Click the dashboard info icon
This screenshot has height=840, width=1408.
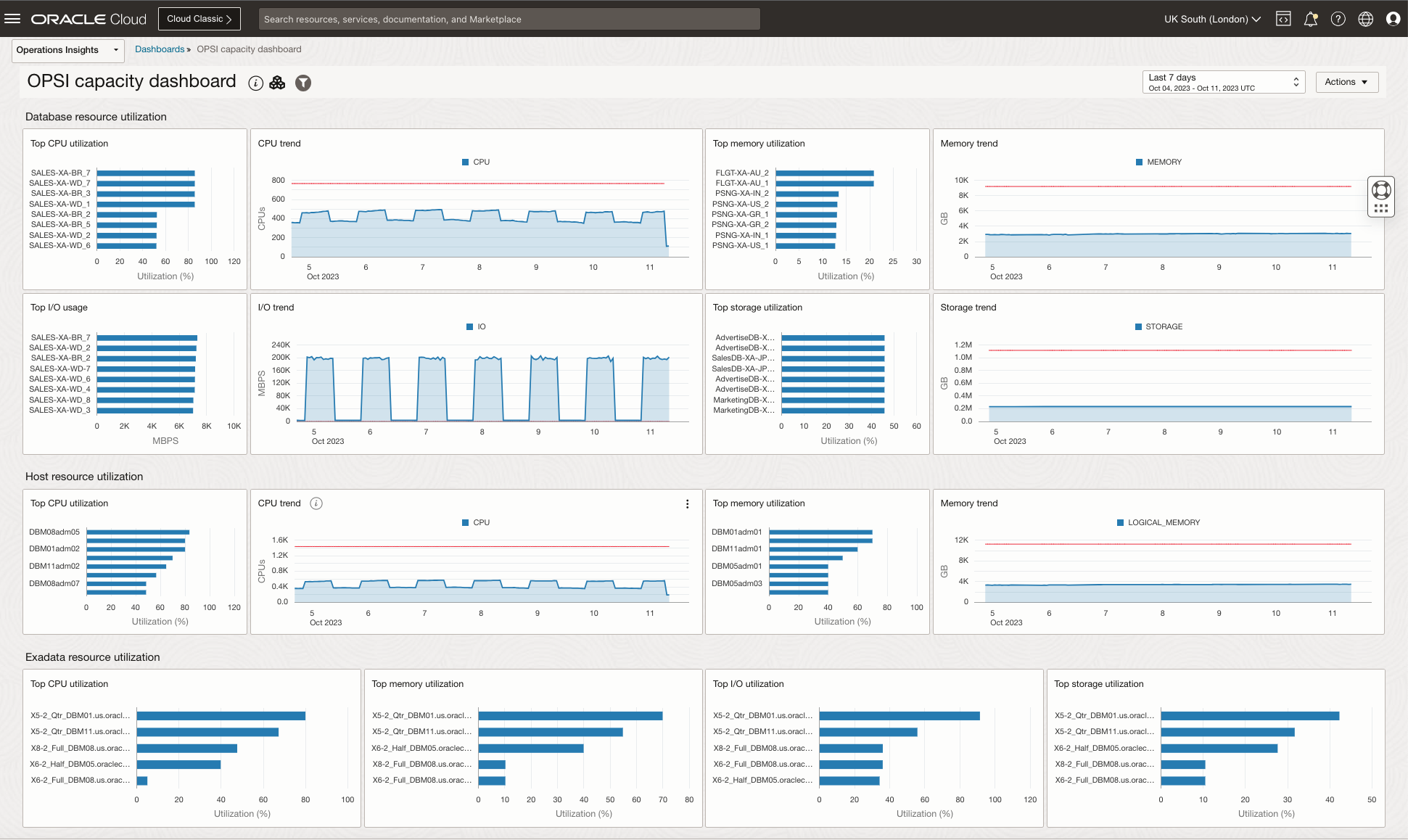pyautogui.click(x=255, y=83)
